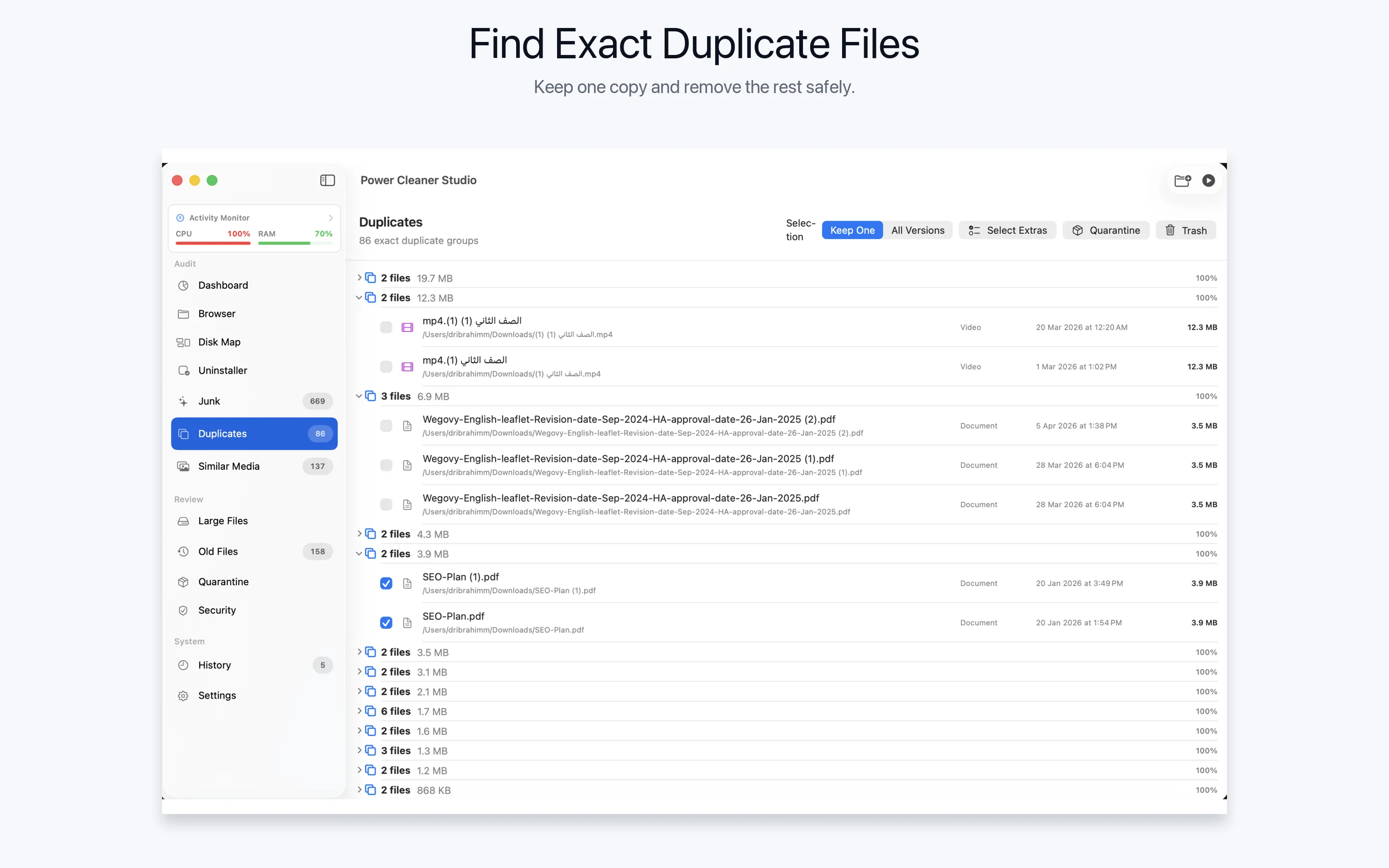Click the video icon of الصف الثاني (1).mp4

pyautogui.click(x=407, y=366)
